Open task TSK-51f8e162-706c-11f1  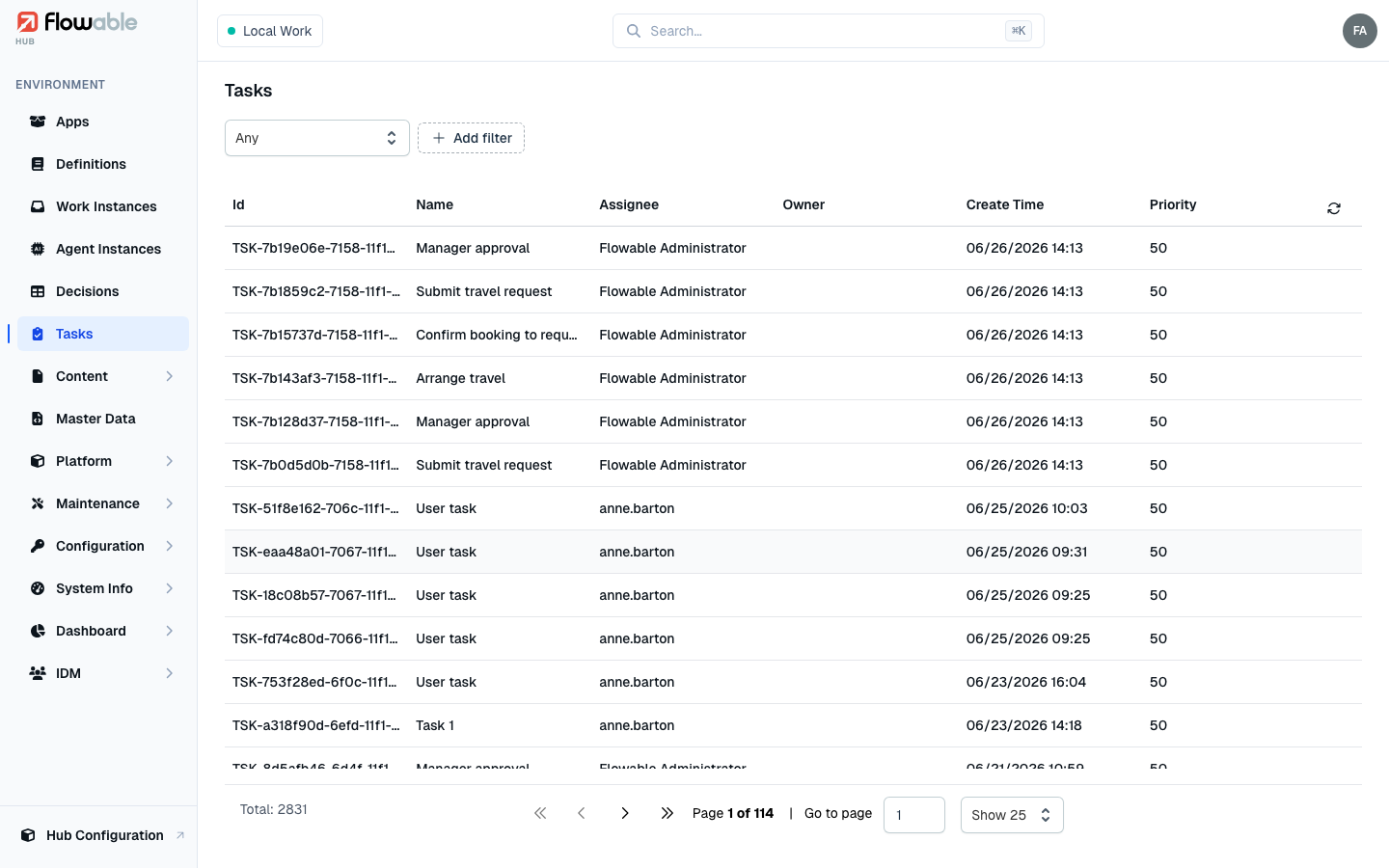[315, 508]
